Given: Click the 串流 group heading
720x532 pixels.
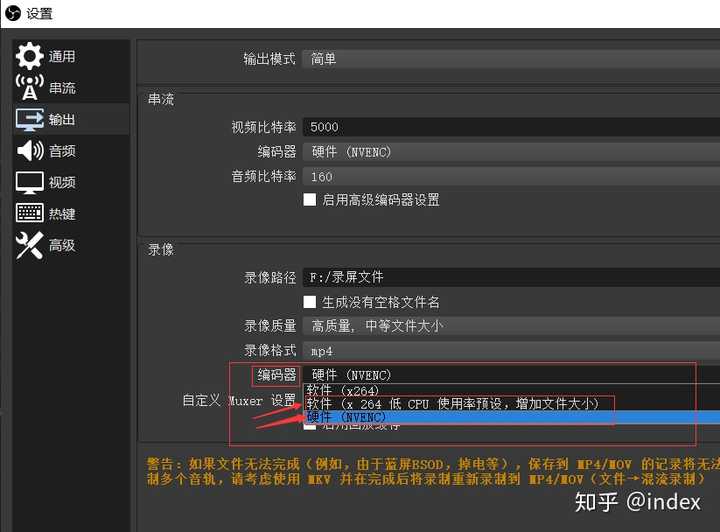Looking at the screenshot, I should [161, 99].
